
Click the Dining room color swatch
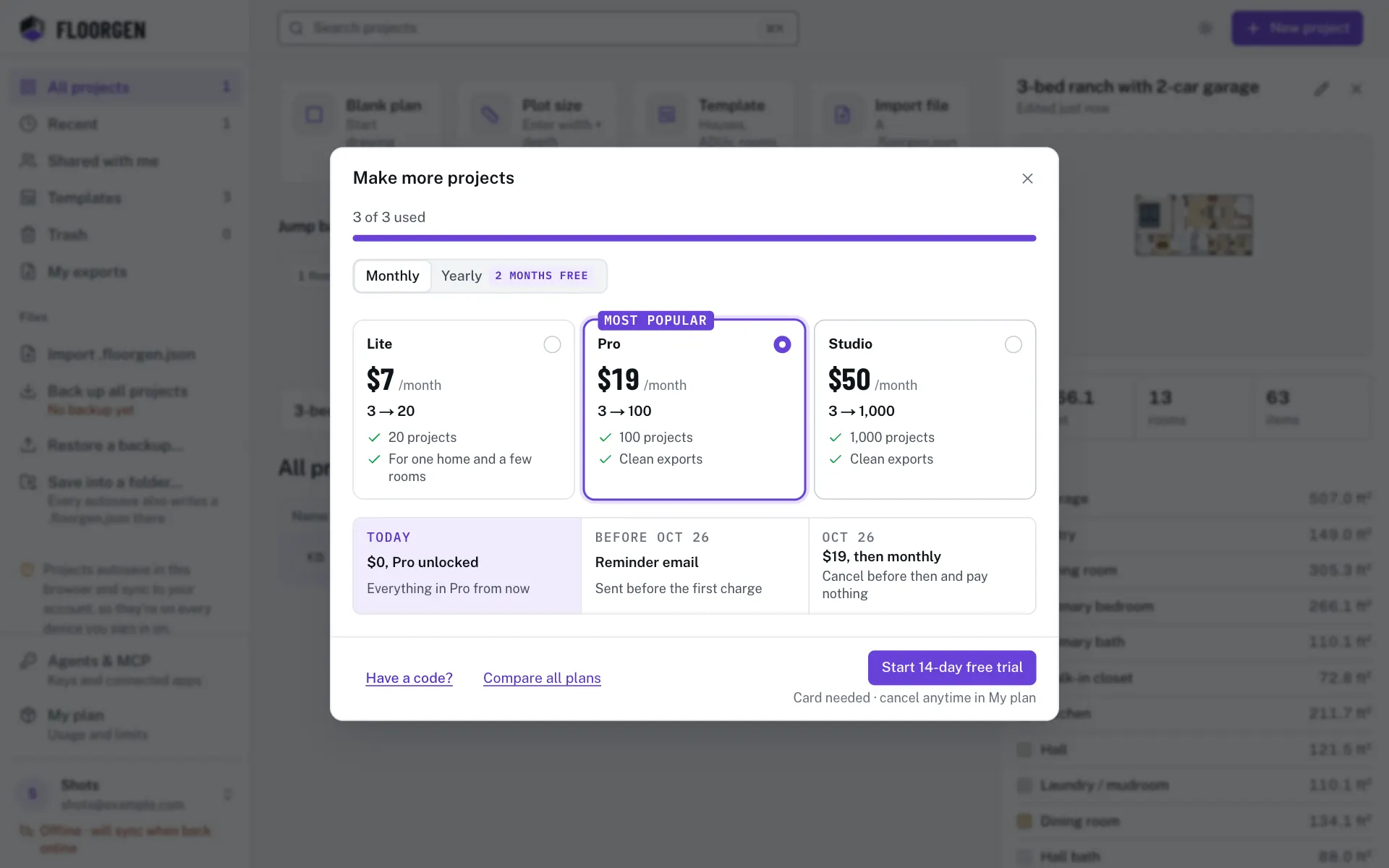(1024, 821)
